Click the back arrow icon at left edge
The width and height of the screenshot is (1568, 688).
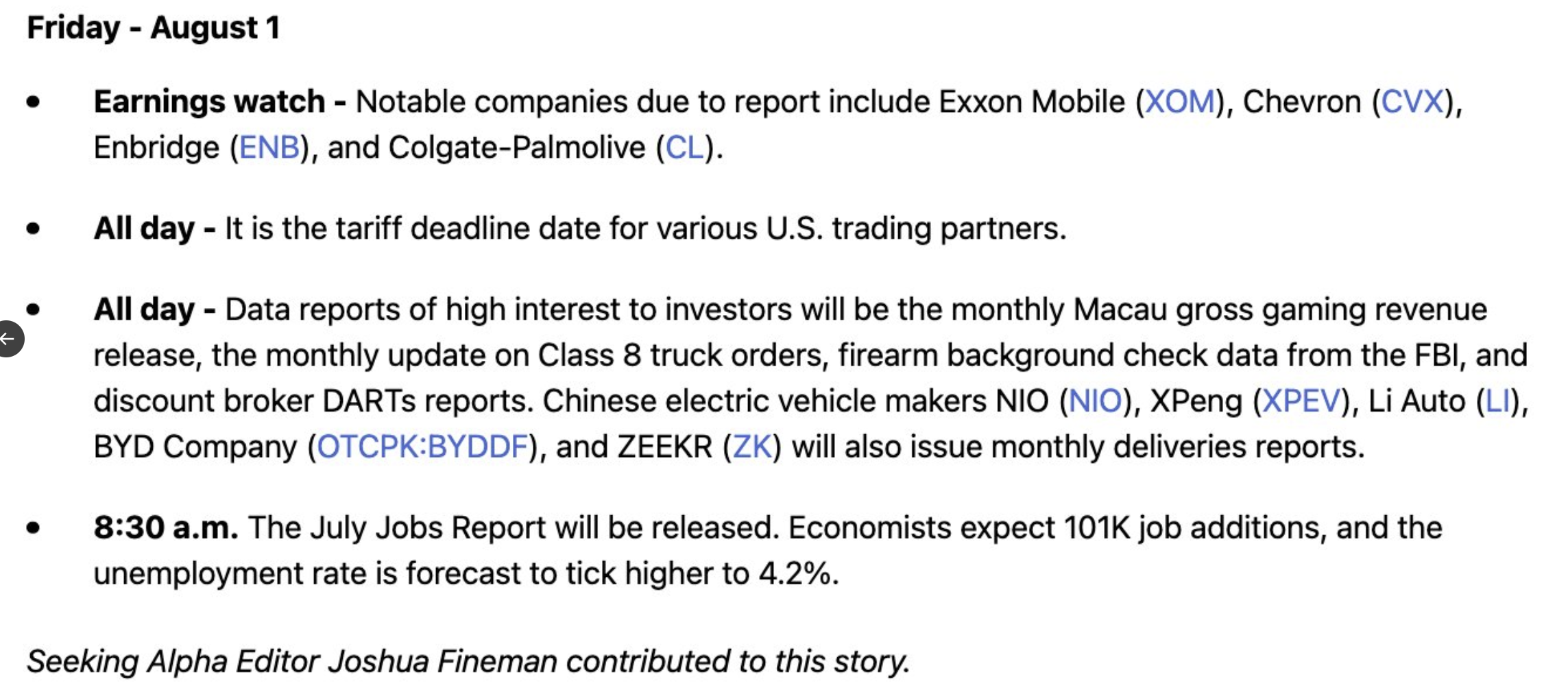(8, 339)
